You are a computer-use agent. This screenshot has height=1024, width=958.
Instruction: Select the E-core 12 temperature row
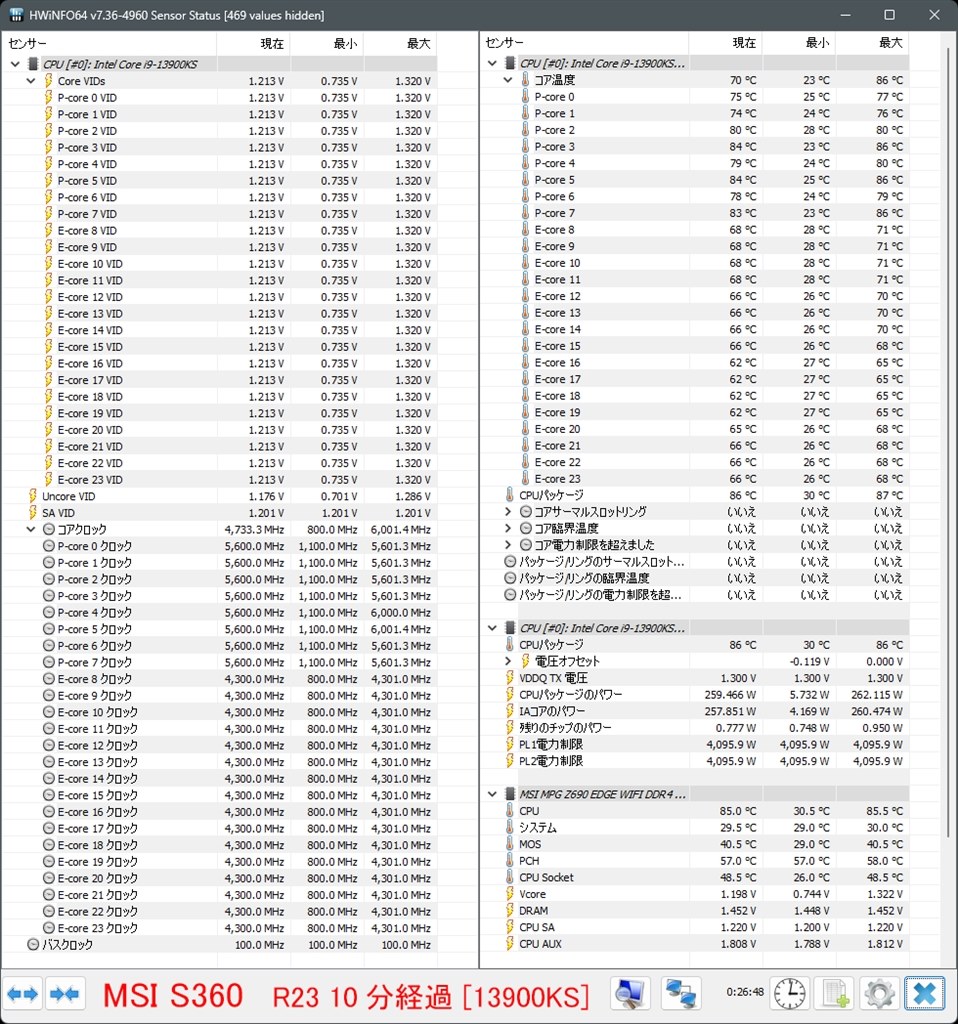click(x=695, y=296)
